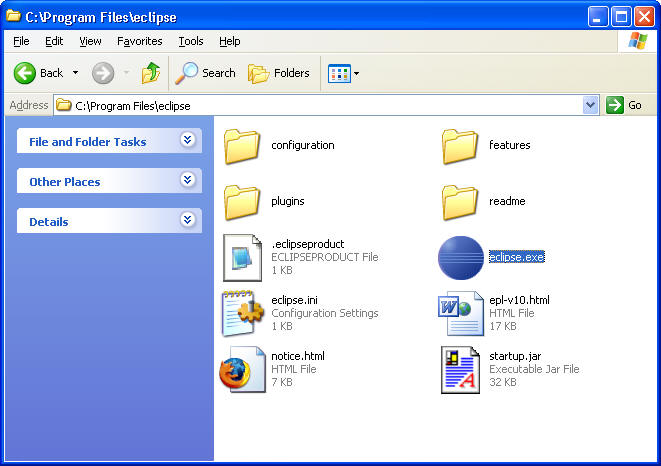This screenshot has width=661, height=466.
Task: Open the Back history dropdown arrow
Action: [75, 73]
